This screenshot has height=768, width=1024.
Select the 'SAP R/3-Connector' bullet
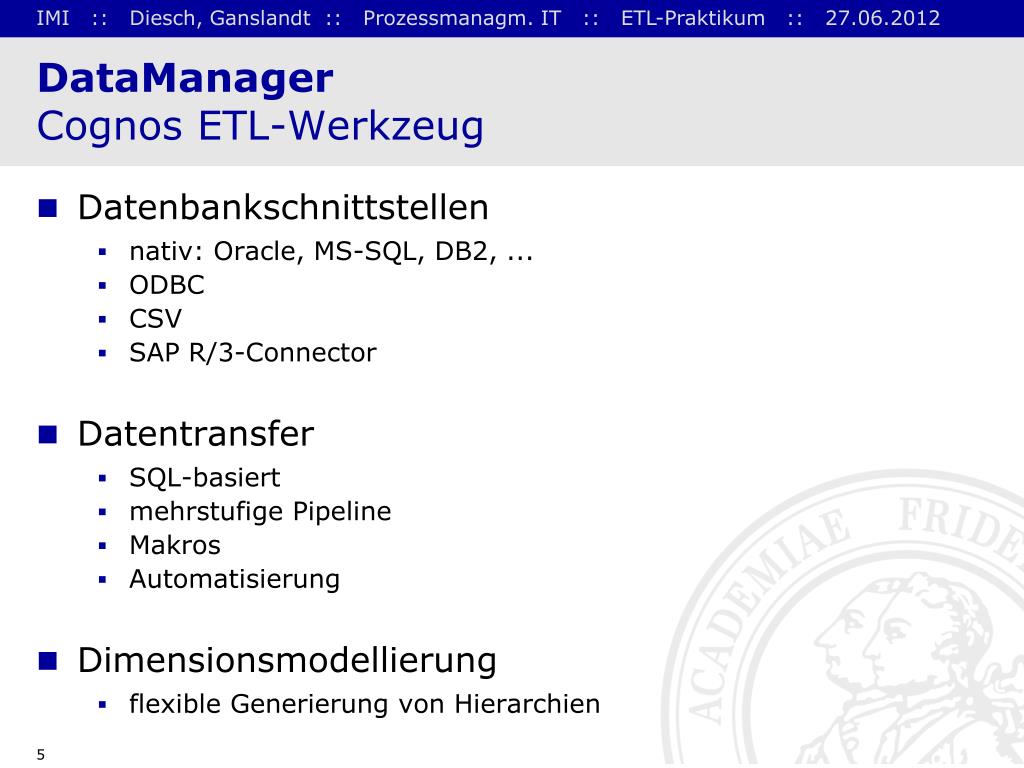pyautogui.click(x=253, y=353)
